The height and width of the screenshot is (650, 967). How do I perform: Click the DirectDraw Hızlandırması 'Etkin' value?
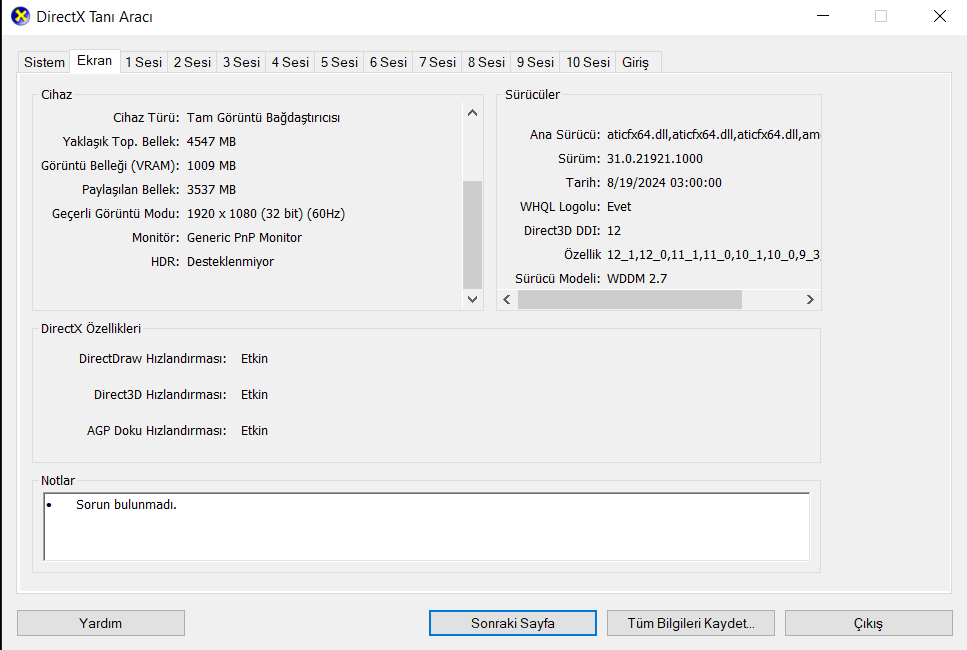click(x=254, y=358)
